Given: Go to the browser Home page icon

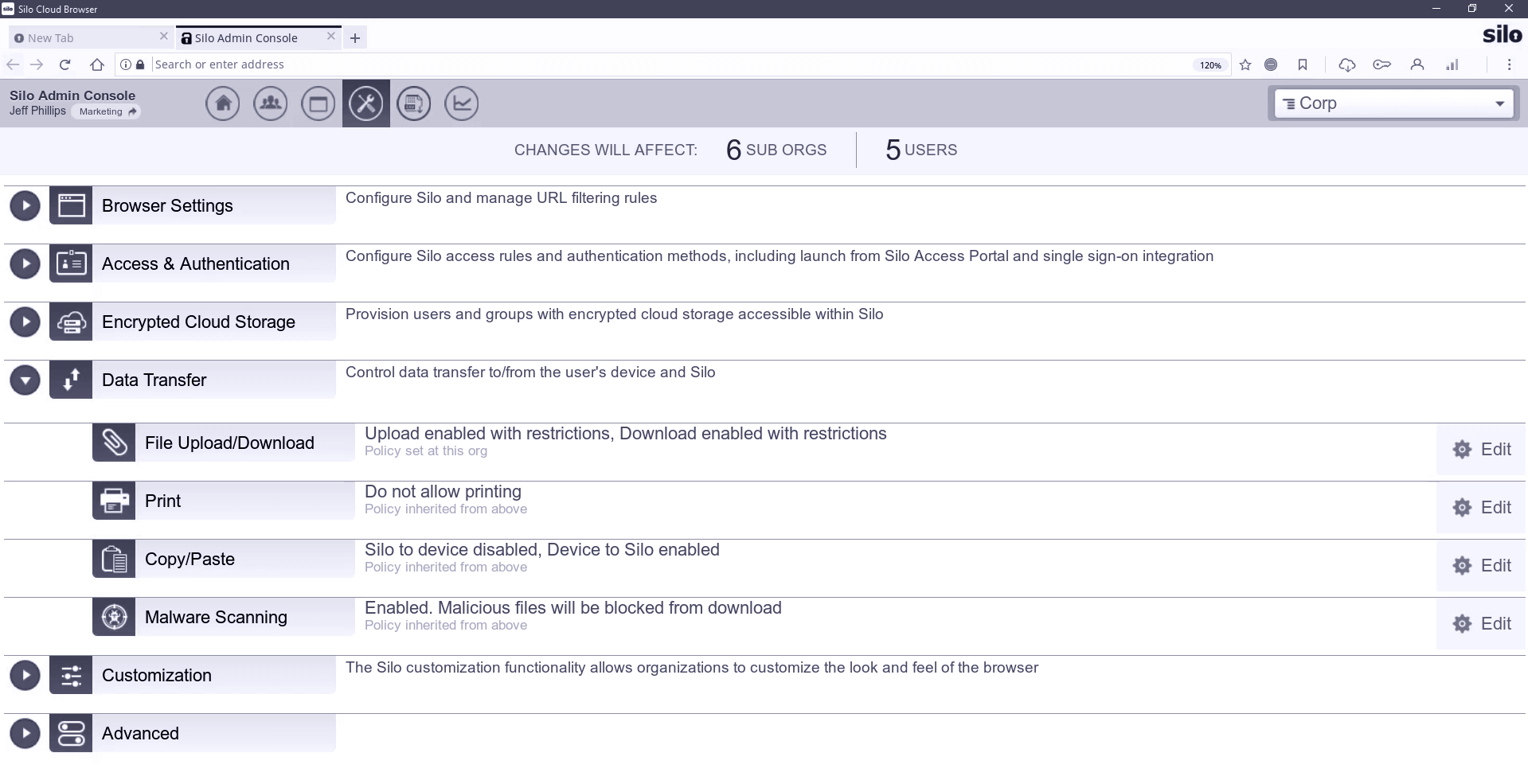Looking at the screenshot, I should pos(97,64).
